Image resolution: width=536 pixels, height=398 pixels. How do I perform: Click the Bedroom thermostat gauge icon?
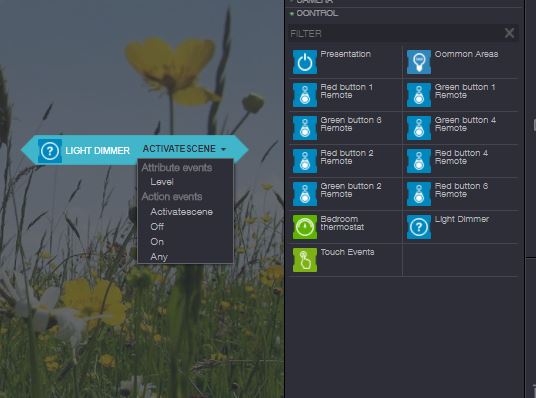305,227
